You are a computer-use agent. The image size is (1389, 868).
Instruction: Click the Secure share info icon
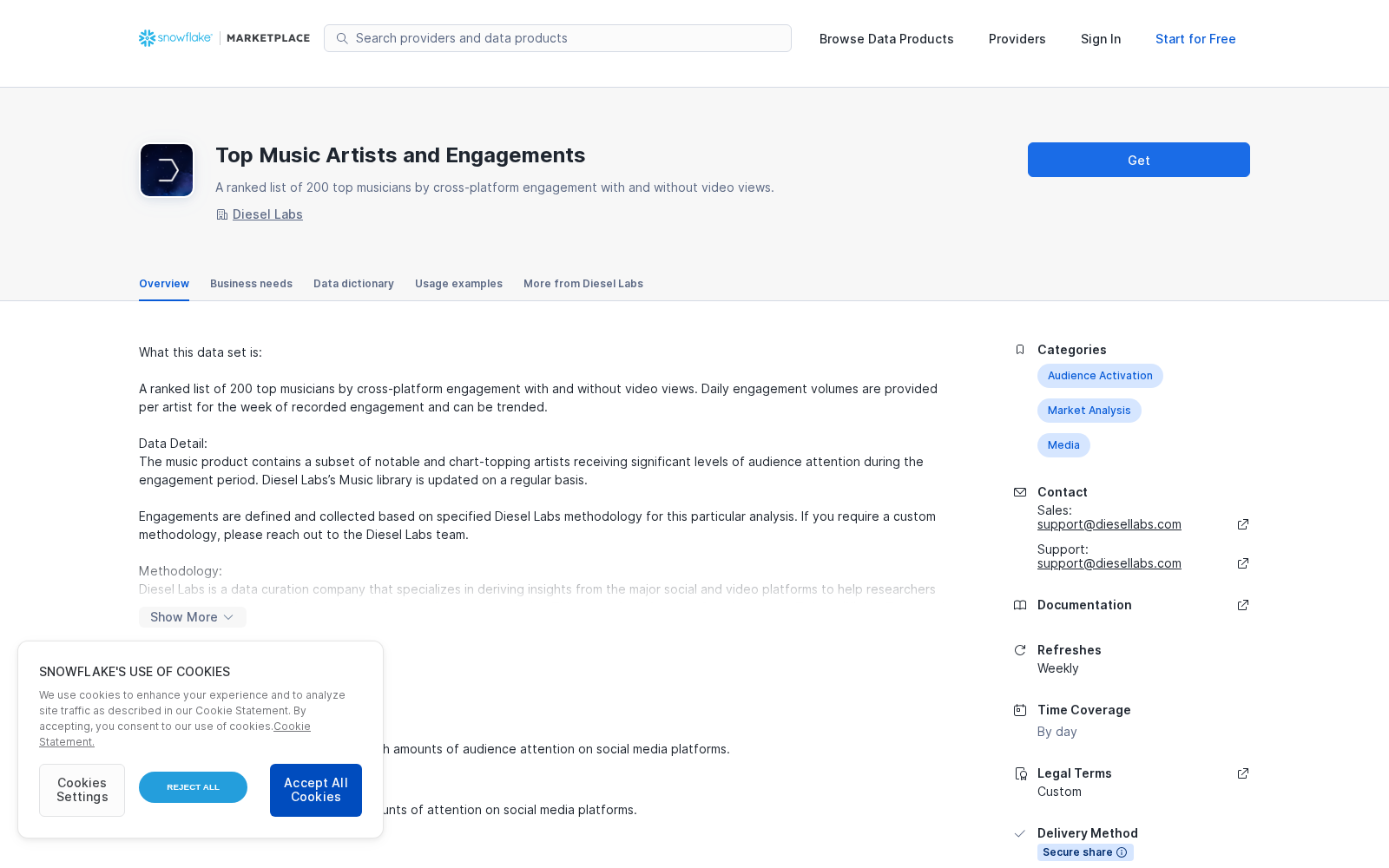pos(1122,852)
